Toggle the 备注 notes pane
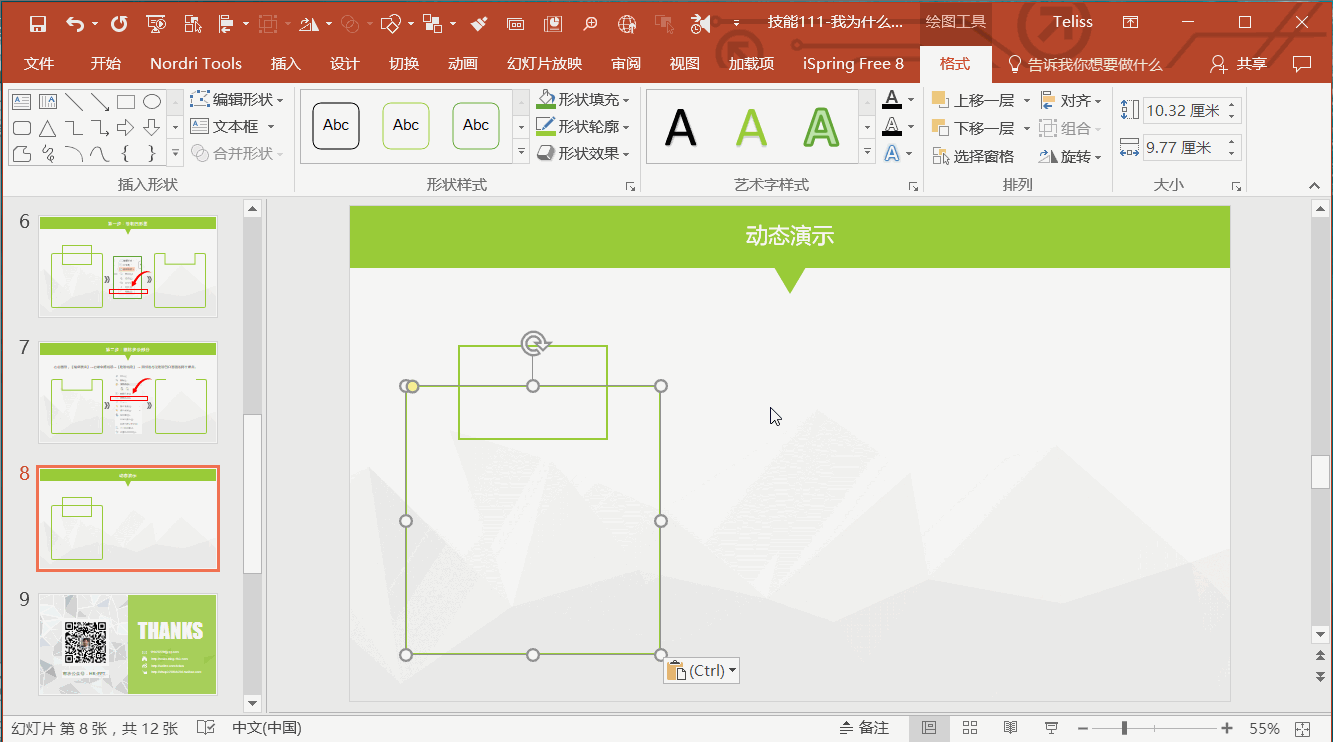 click(864, 728)
